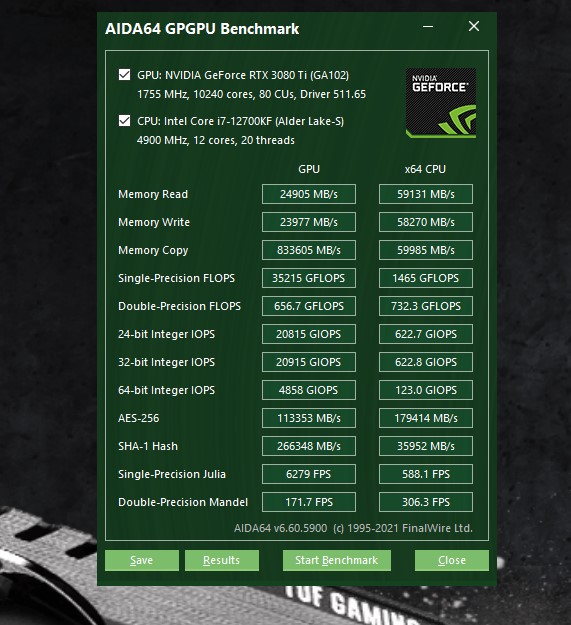
Task: Click the Single-Precision FLOPS label
Action: coord(177,278)
